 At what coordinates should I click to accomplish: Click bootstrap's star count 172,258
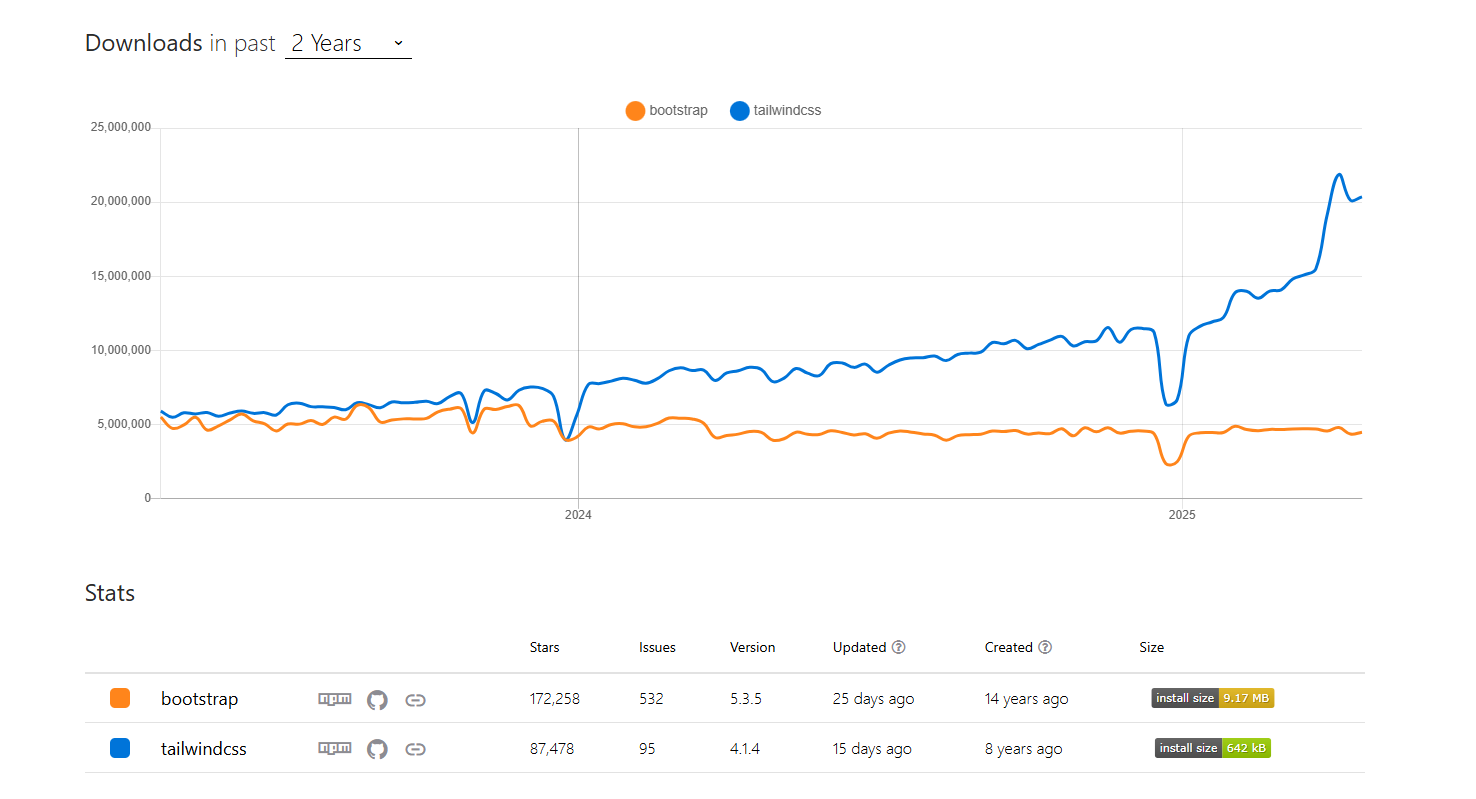555,699
